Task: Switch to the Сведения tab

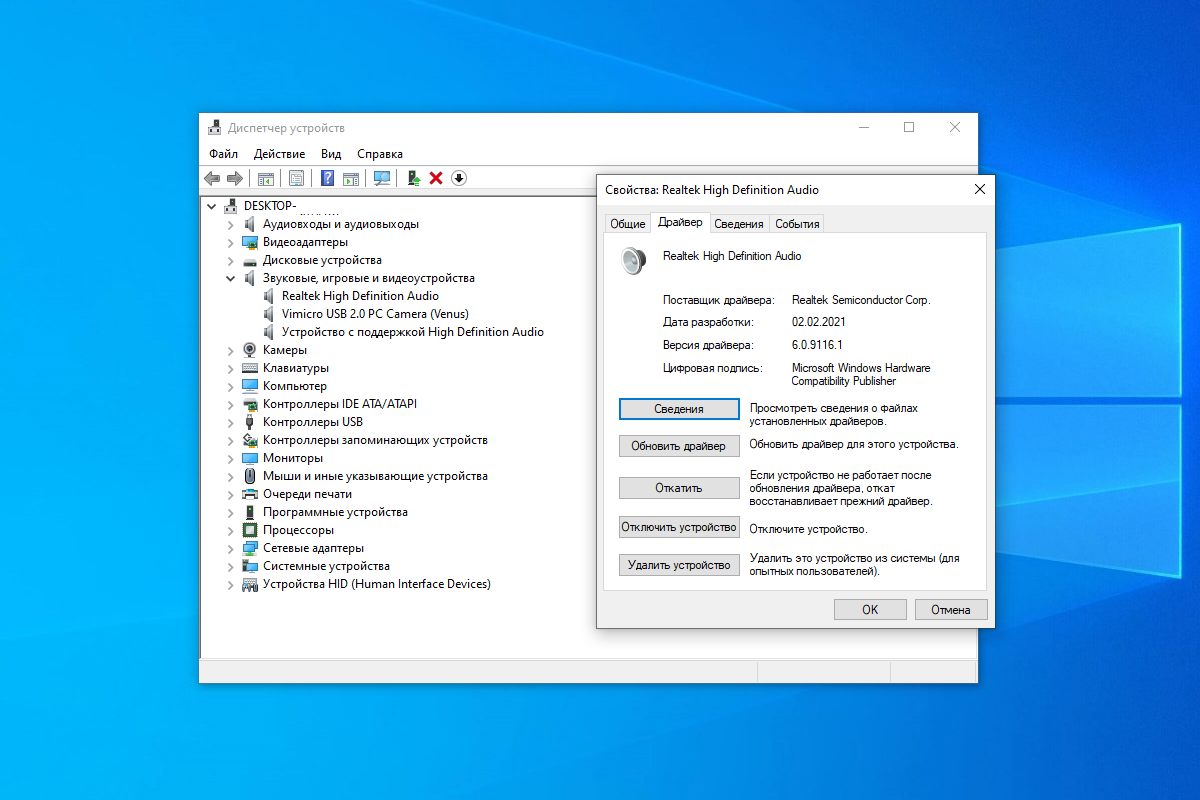Action: click(739, 224)
